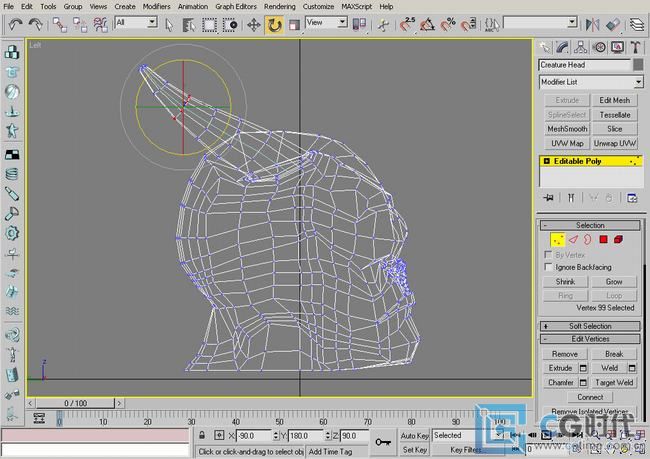Image resolution: width=650 pixels, height=459 pixels.
Task: Toggle the Window/Crossing selection icon
Action: (x=230, y=25)
